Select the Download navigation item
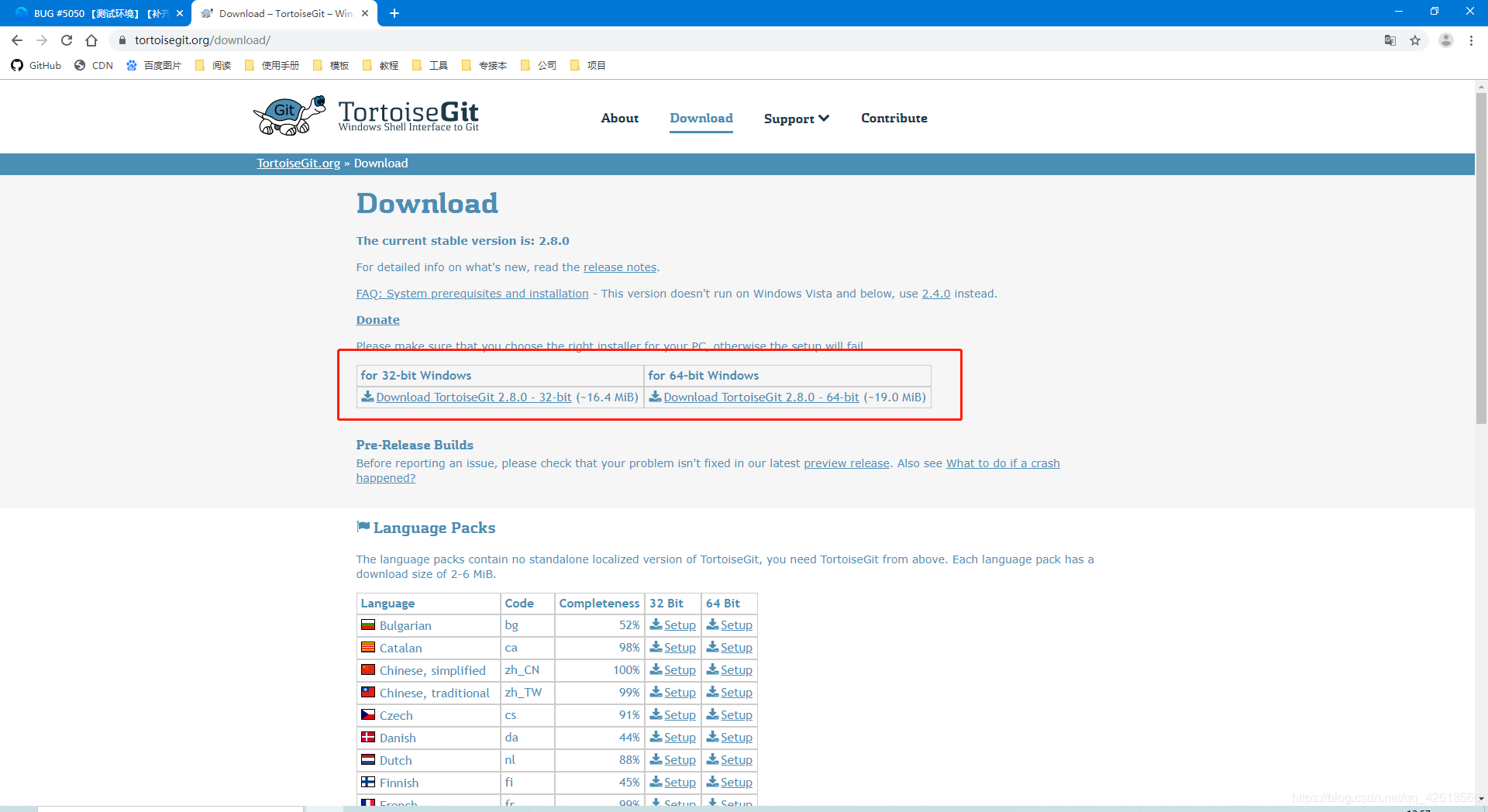This screenshot has height=812, width=1488. pyautogui.click(x=701, y=118)
